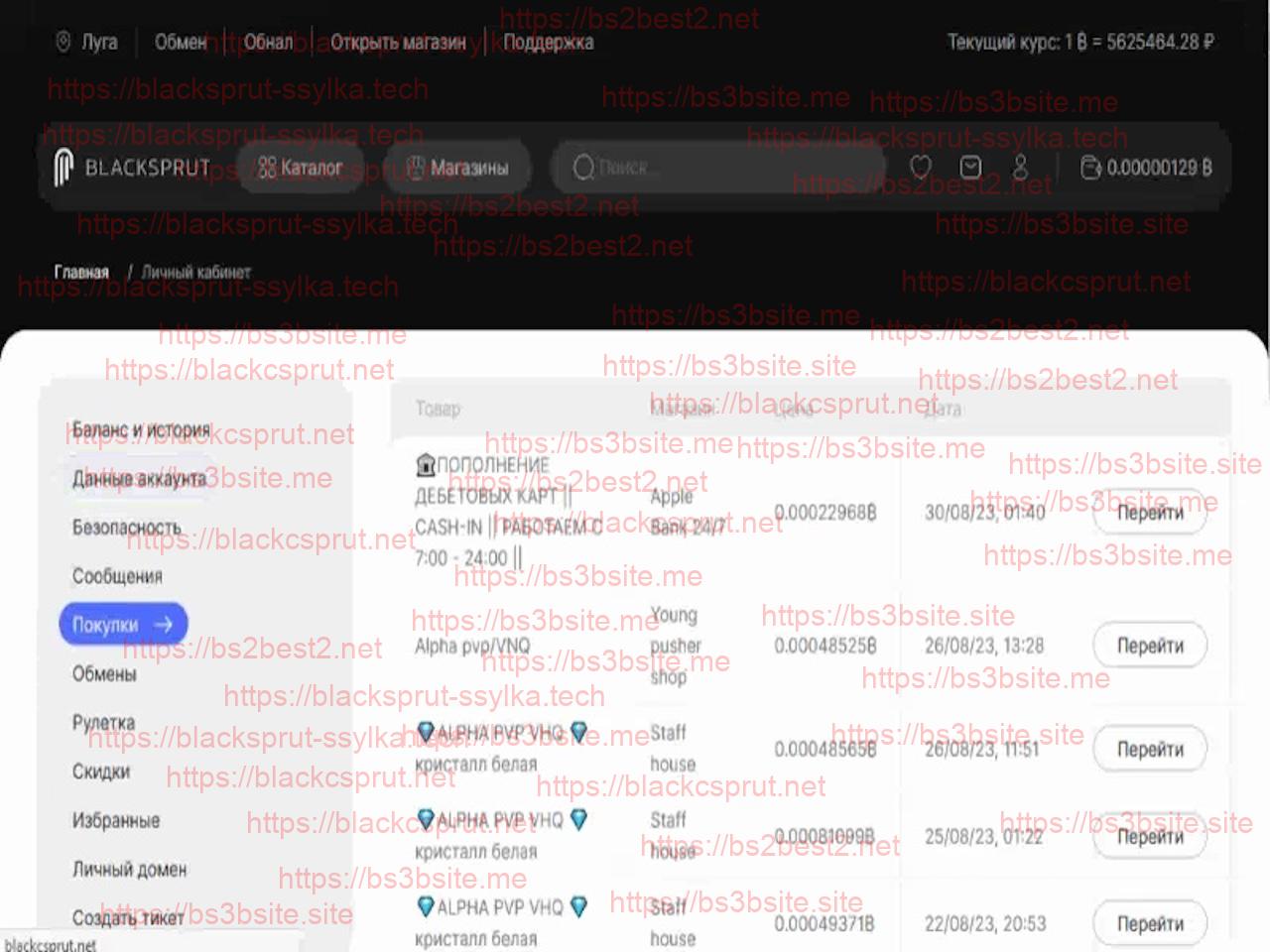This screenshot has height=952, width=1270.
Task: Click the location pin icon by Луга
Action: tap(63, 42)
